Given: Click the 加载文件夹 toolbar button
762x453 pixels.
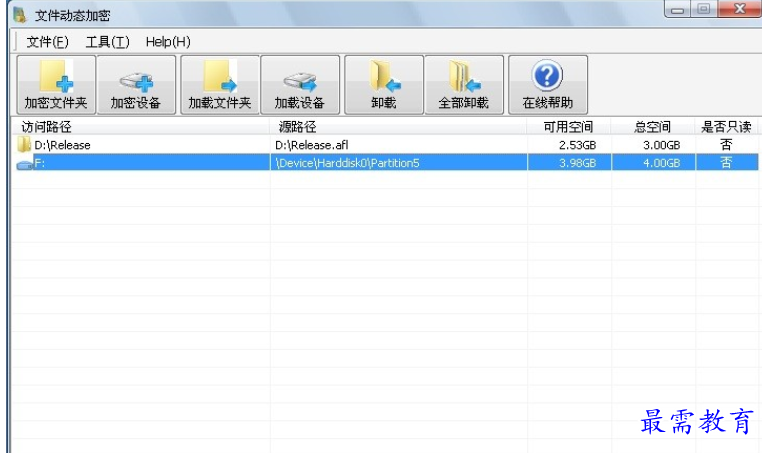Looking at the screenshot, I should pyautogui.click(x=220, y=85).
